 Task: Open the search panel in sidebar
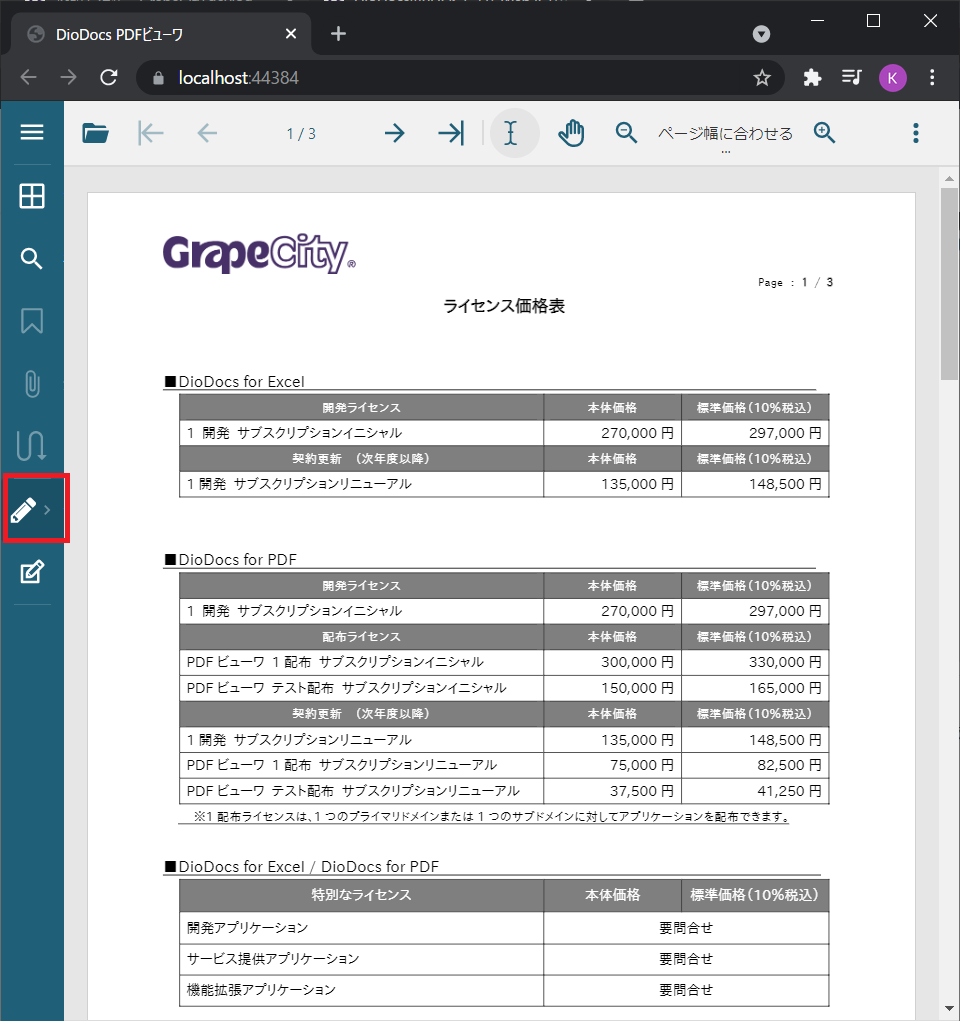[x=31, y=259]
